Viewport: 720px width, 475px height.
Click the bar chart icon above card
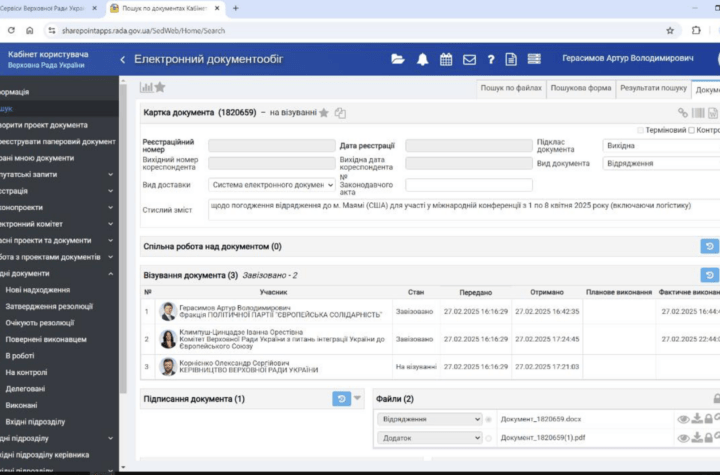point(146,87)
